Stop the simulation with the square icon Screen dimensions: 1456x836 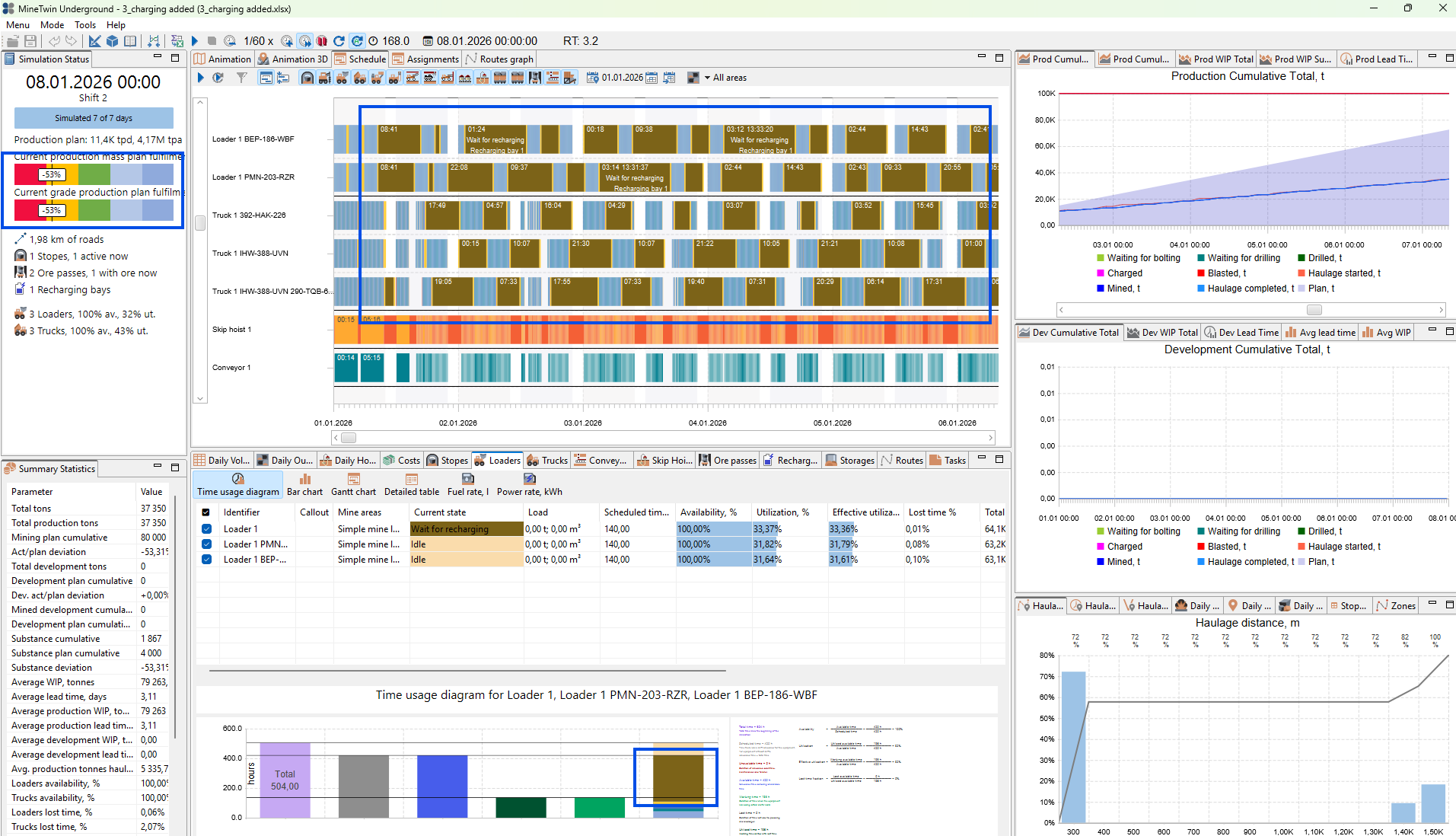(212, 41)
